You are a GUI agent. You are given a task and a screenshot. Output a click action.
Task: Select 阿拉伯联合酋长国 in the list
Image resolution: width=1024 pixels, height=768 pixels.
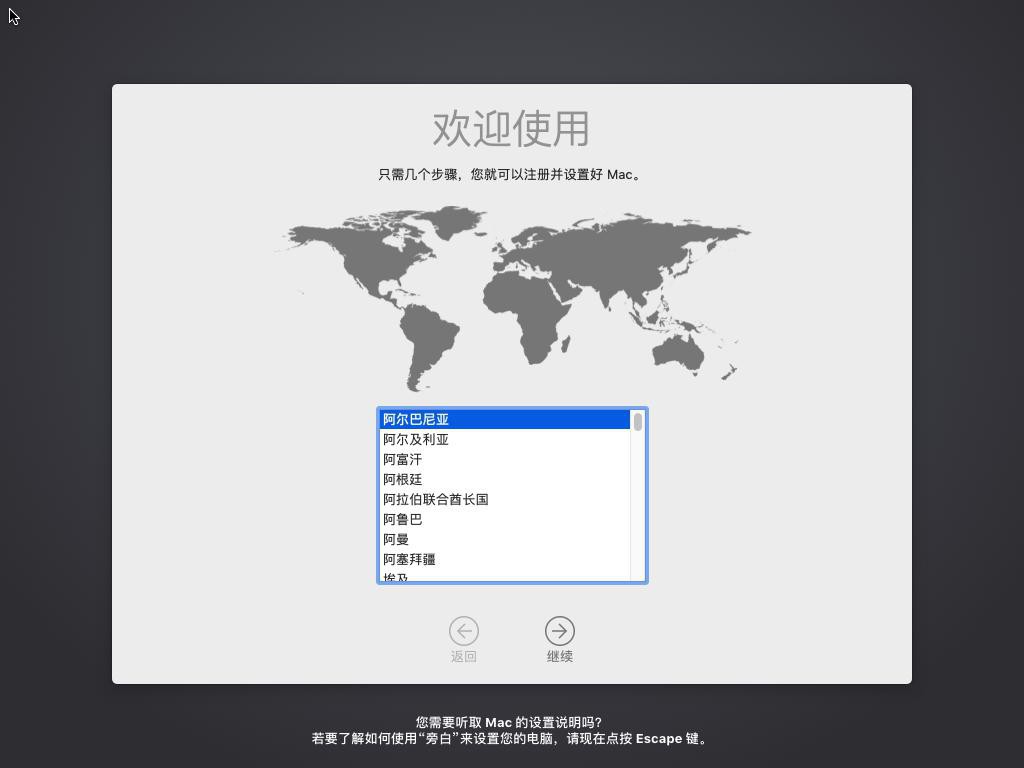pos(504,500)
